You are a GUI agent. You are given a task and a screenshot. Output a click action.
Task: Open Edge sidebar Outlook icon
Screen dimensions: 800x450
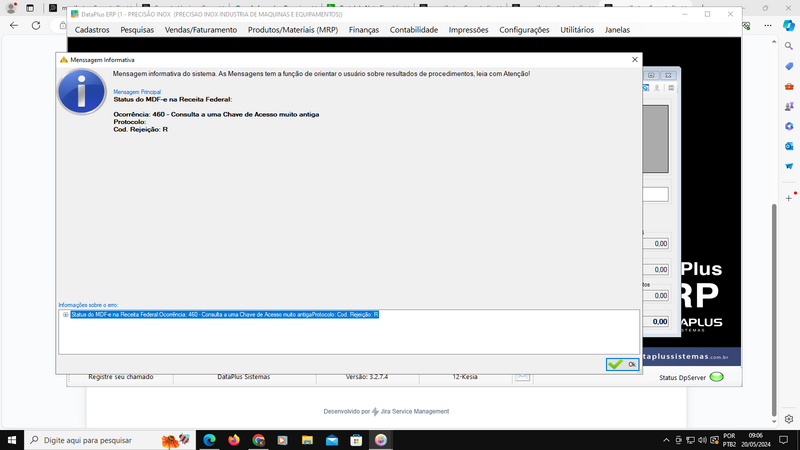[789, 146]
